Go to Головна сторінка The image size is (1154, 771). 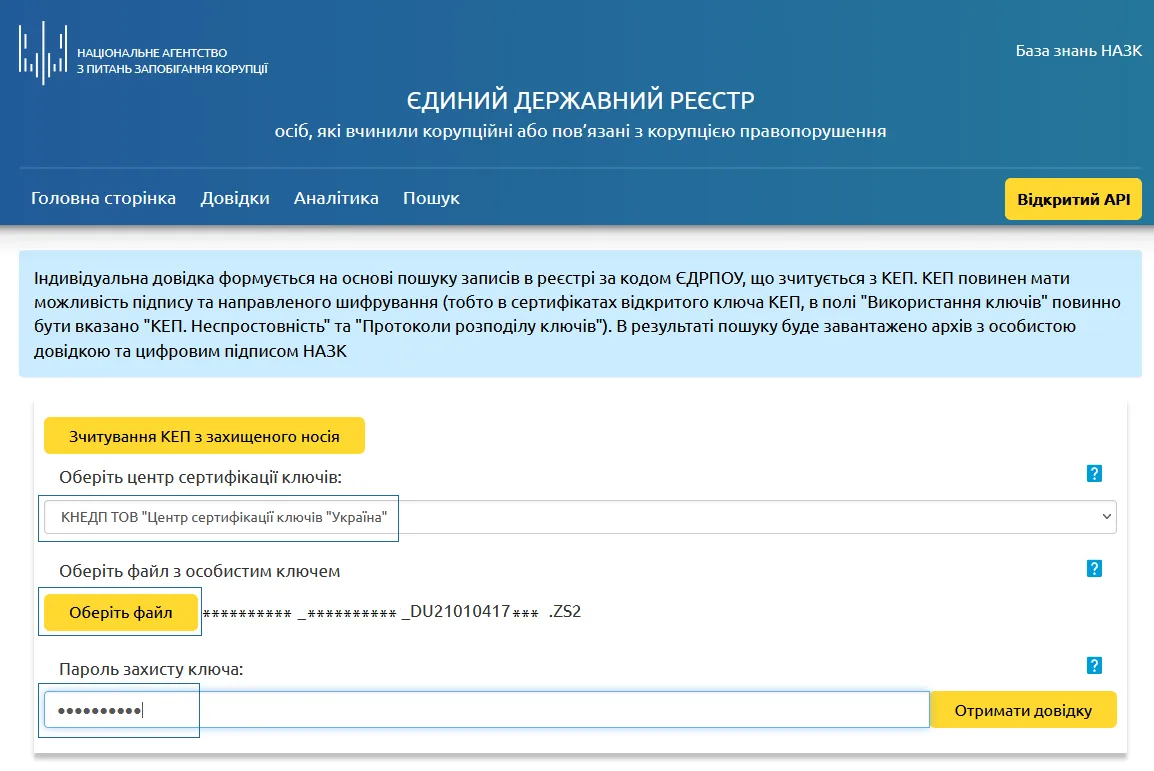point(103,199)
